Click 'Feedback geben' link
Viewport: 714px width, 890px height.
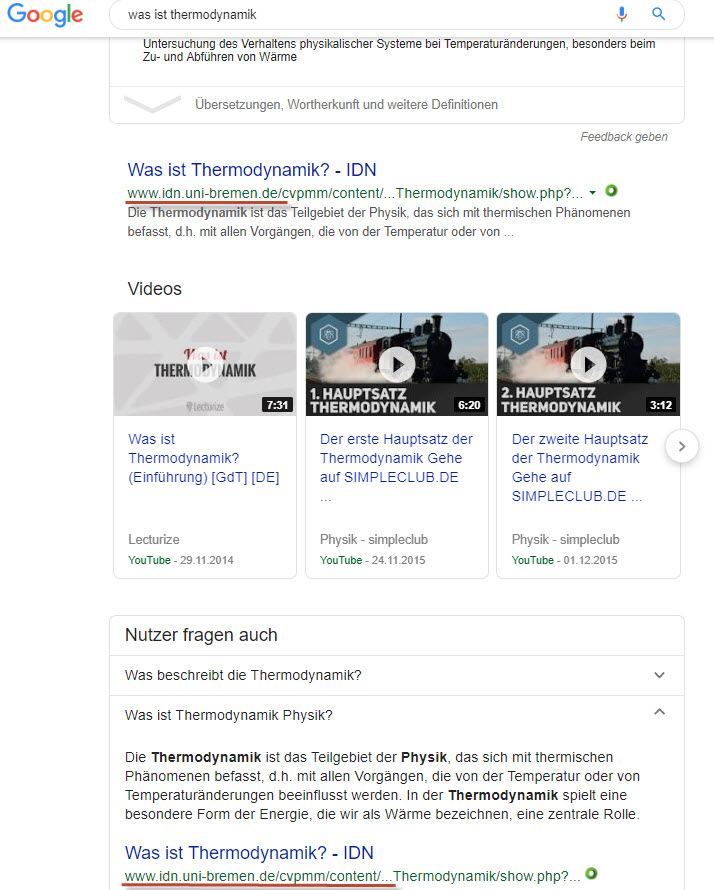(x=624, y=137)
